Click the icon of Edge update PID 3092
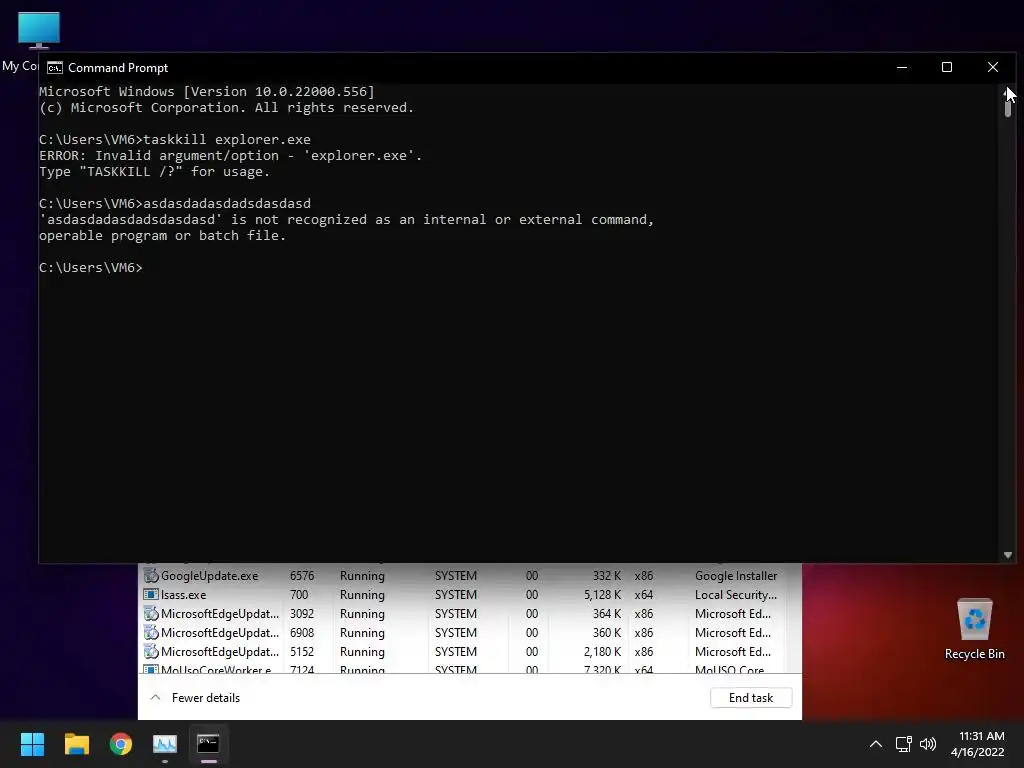 (151, 613)
